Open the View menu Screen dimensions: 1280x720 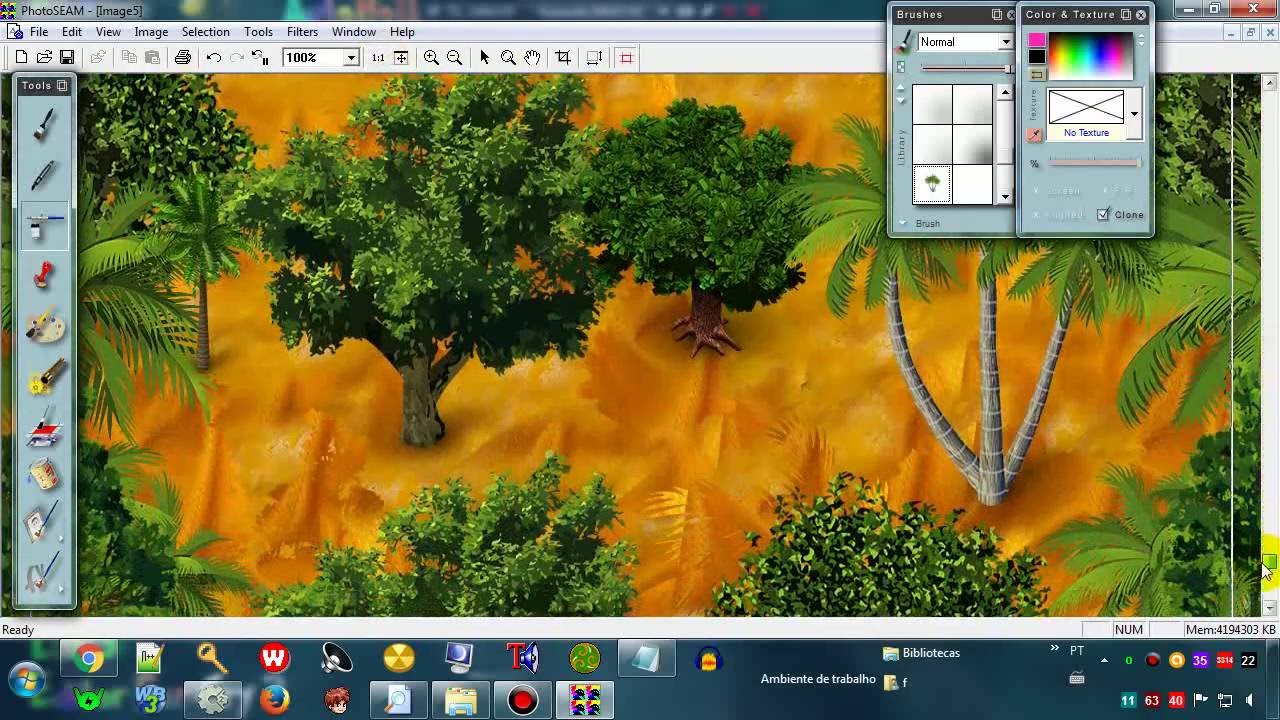pyautogui.click(x=108, y=32)
